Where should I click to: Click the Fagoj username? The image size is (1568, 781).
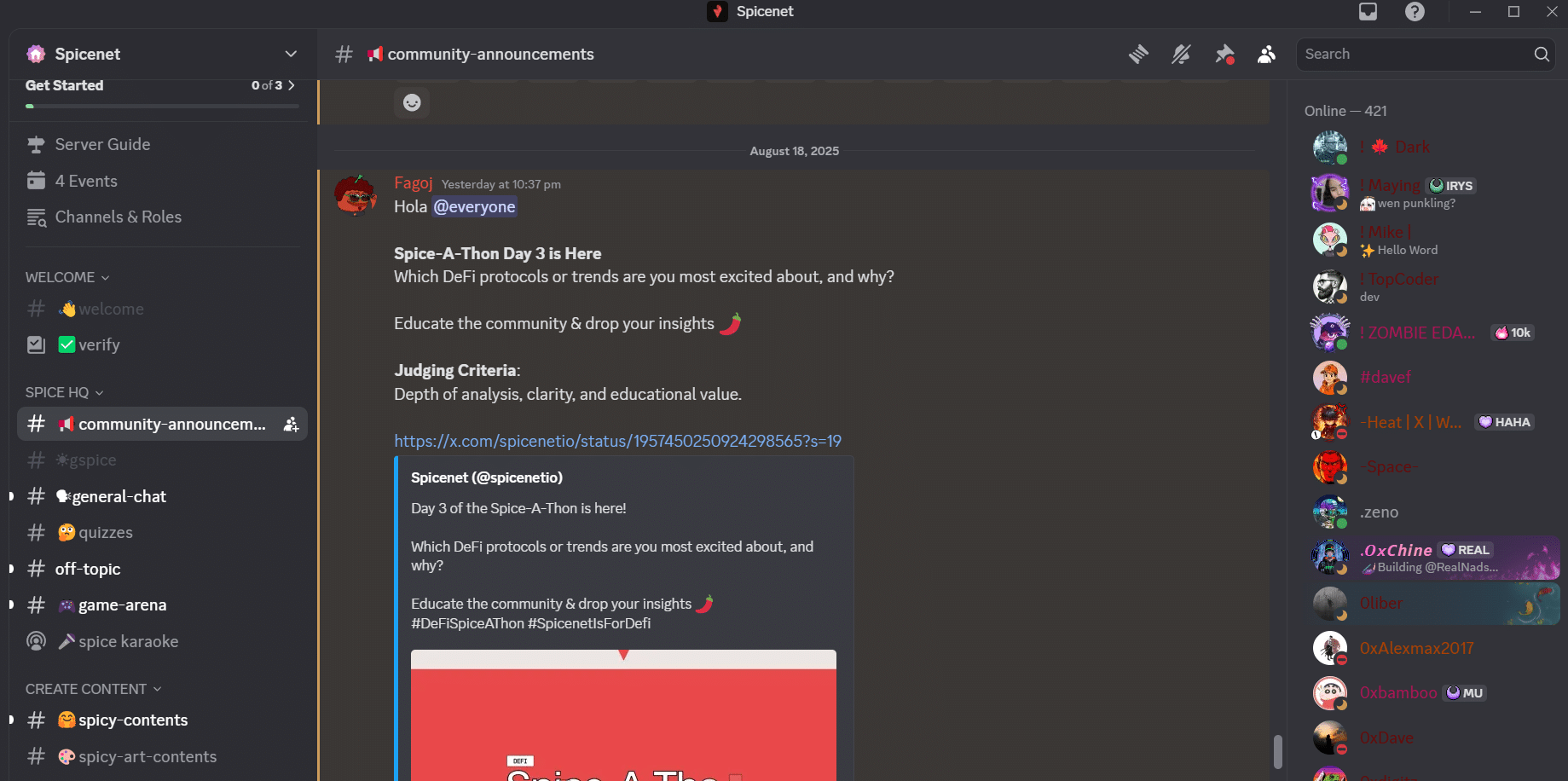pos(414,183)
